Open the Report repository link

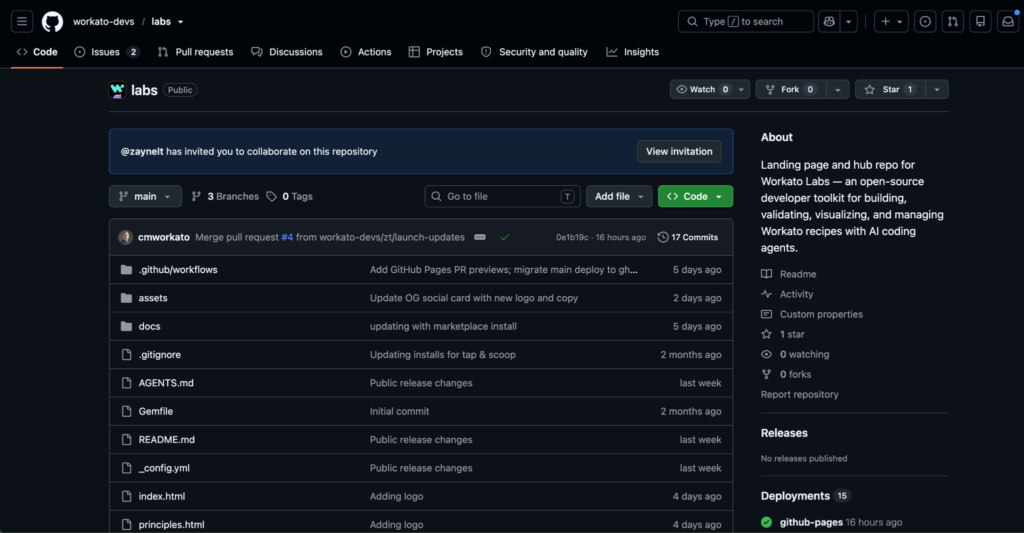pos(799,395)
